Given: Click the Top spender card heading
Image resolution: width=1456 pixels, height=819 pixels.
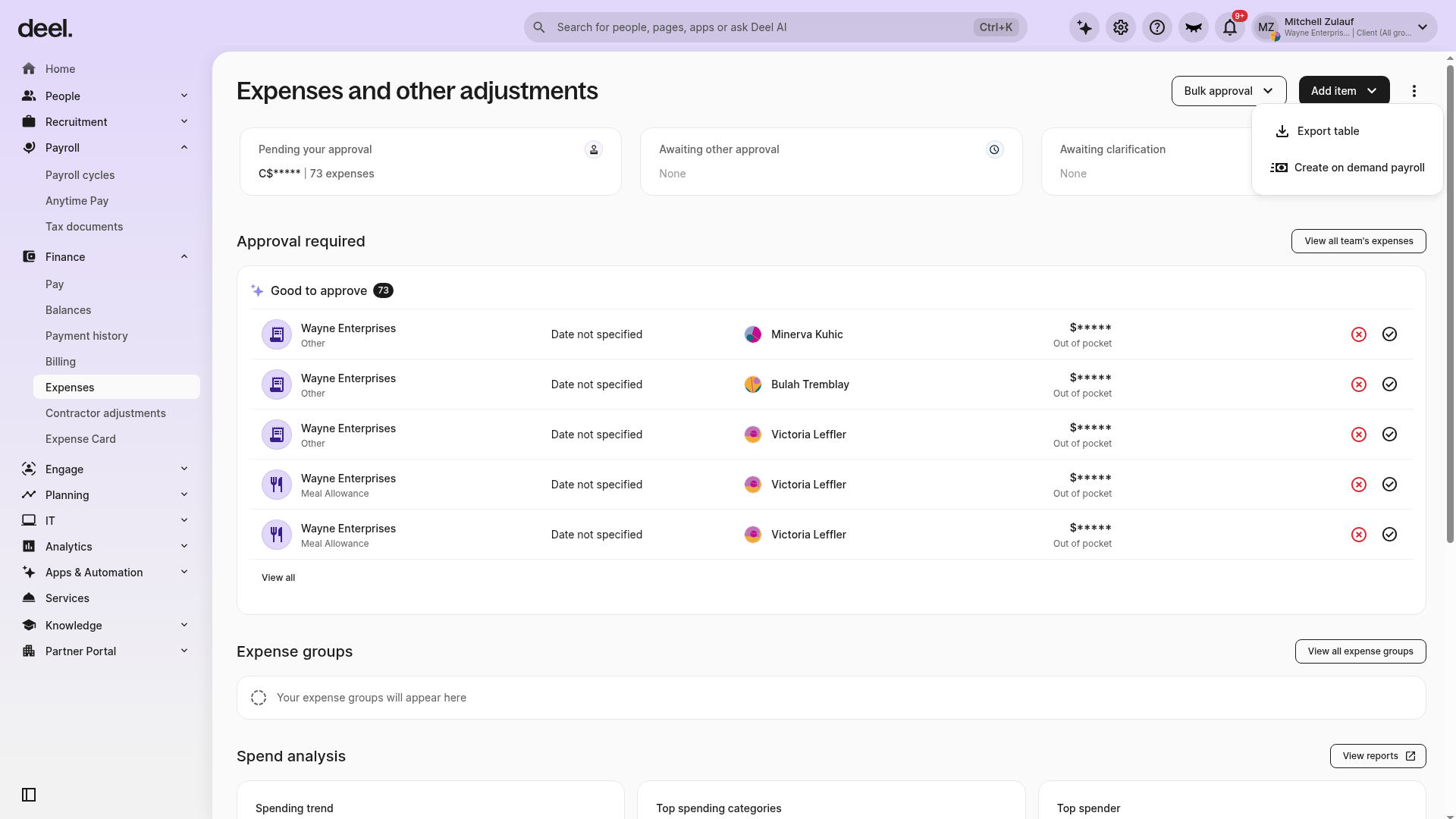Looking at the screenshot, I should (x=1088, y=808).
